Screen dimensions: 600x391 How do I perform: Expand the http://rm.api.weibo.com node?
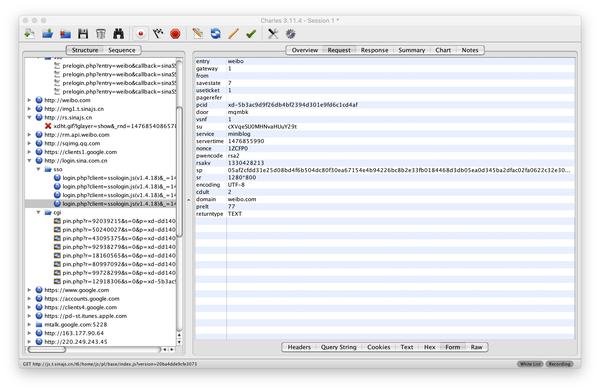(x=29, y=135)
